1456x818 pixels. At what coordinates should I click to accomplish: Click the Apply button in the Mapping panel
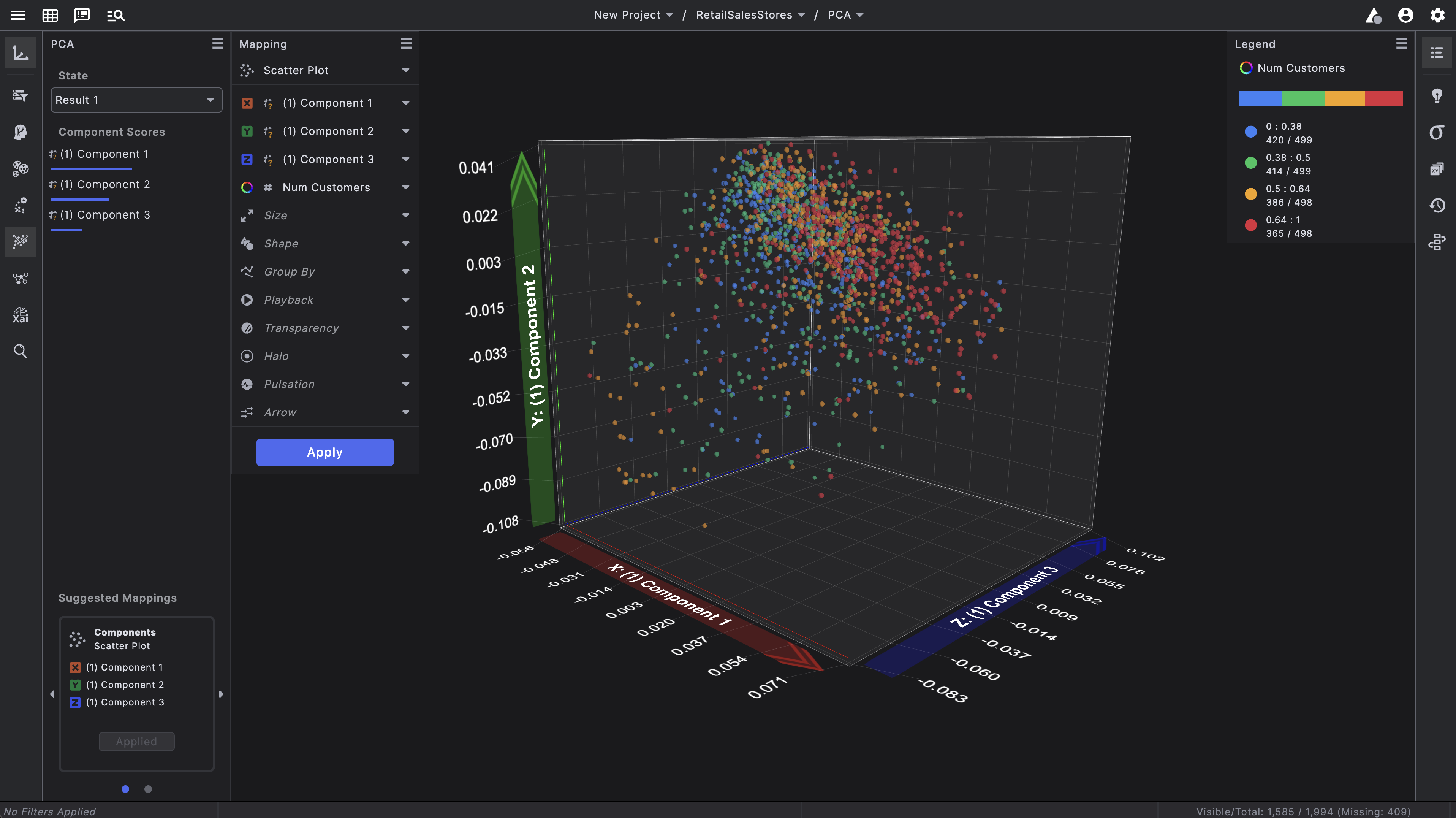pos(324,452)
